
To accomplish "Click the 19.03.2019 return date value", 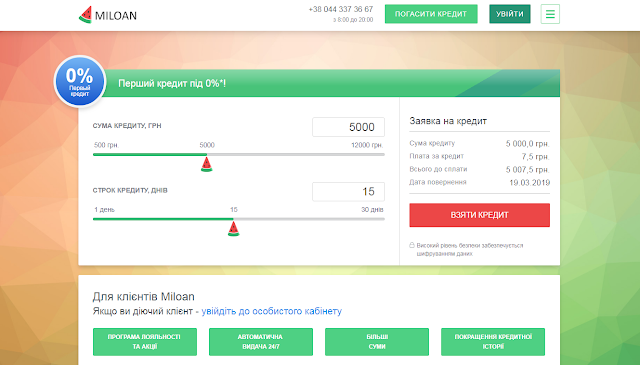I will pyautogui.click(x=529, y=182).
